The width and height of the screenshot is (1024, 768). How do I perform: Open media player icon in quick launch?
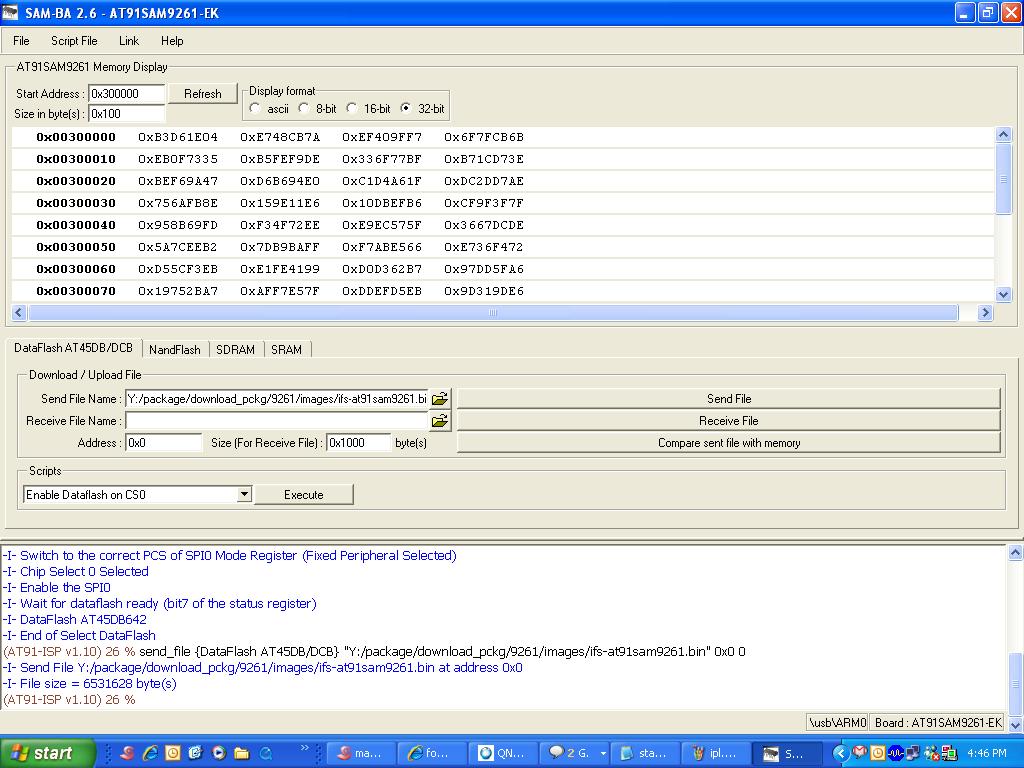(x=218, y=753)
